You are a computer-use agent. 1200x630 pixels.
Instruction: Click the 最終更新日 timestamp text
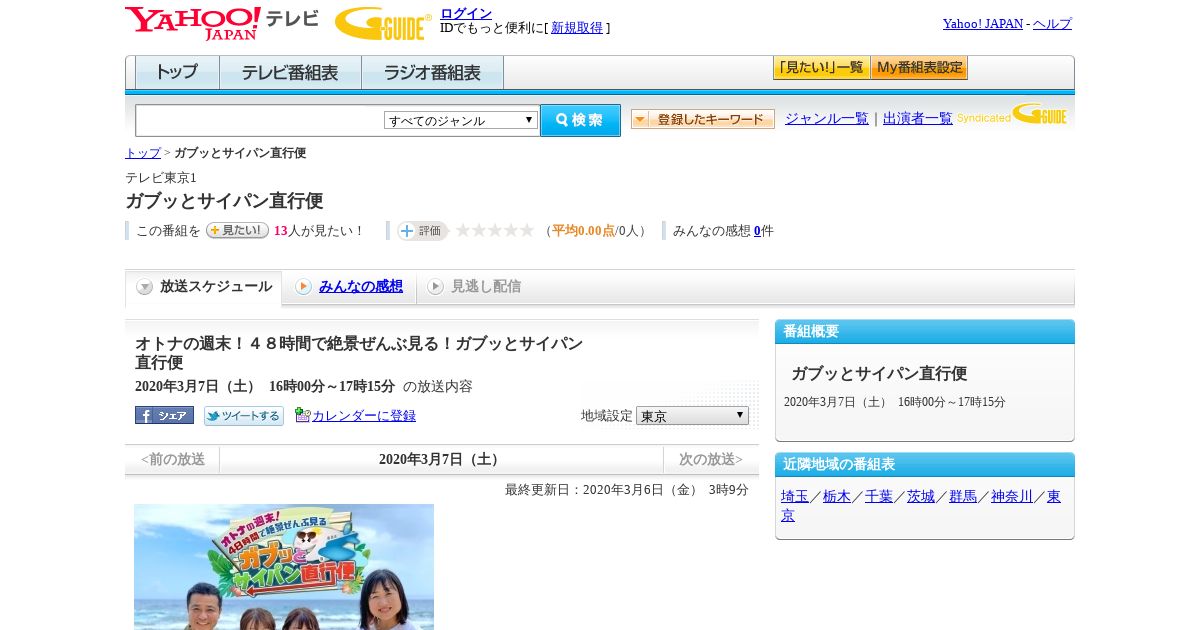tap(627, 490)
